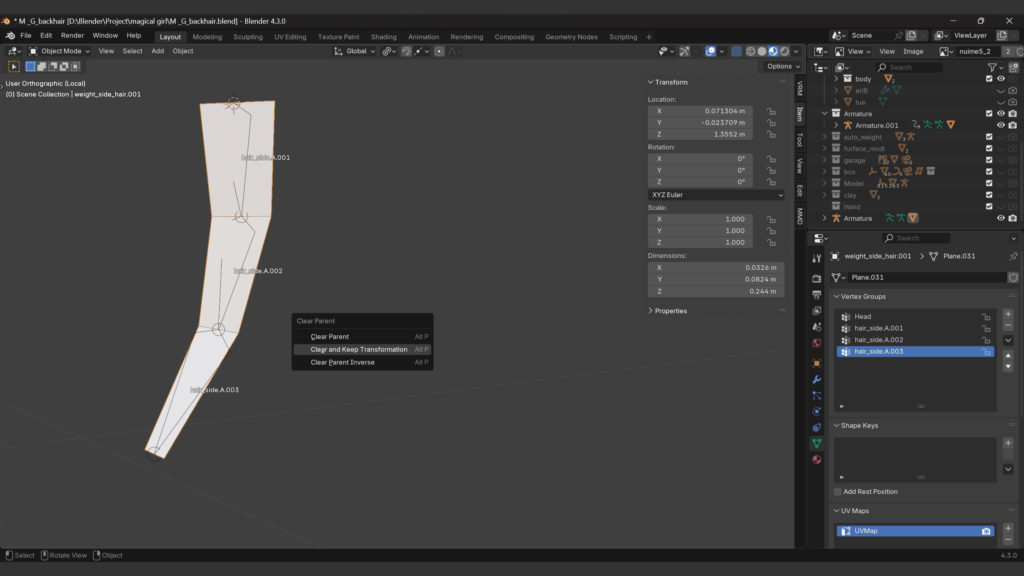Choose Clear and Keep Transformation
Screen dimensions: 1024x576
click(x=359, y=350)
